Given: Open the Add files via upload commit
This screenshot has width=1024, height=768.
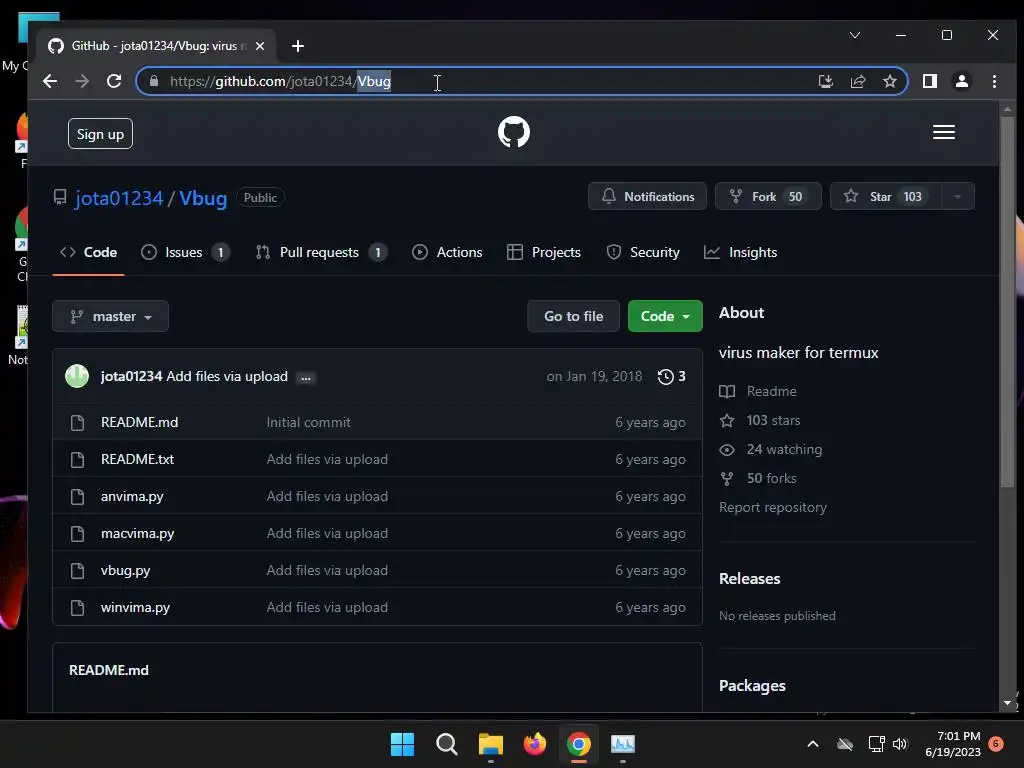Looking at the screenshot, I should coord(227,376).
